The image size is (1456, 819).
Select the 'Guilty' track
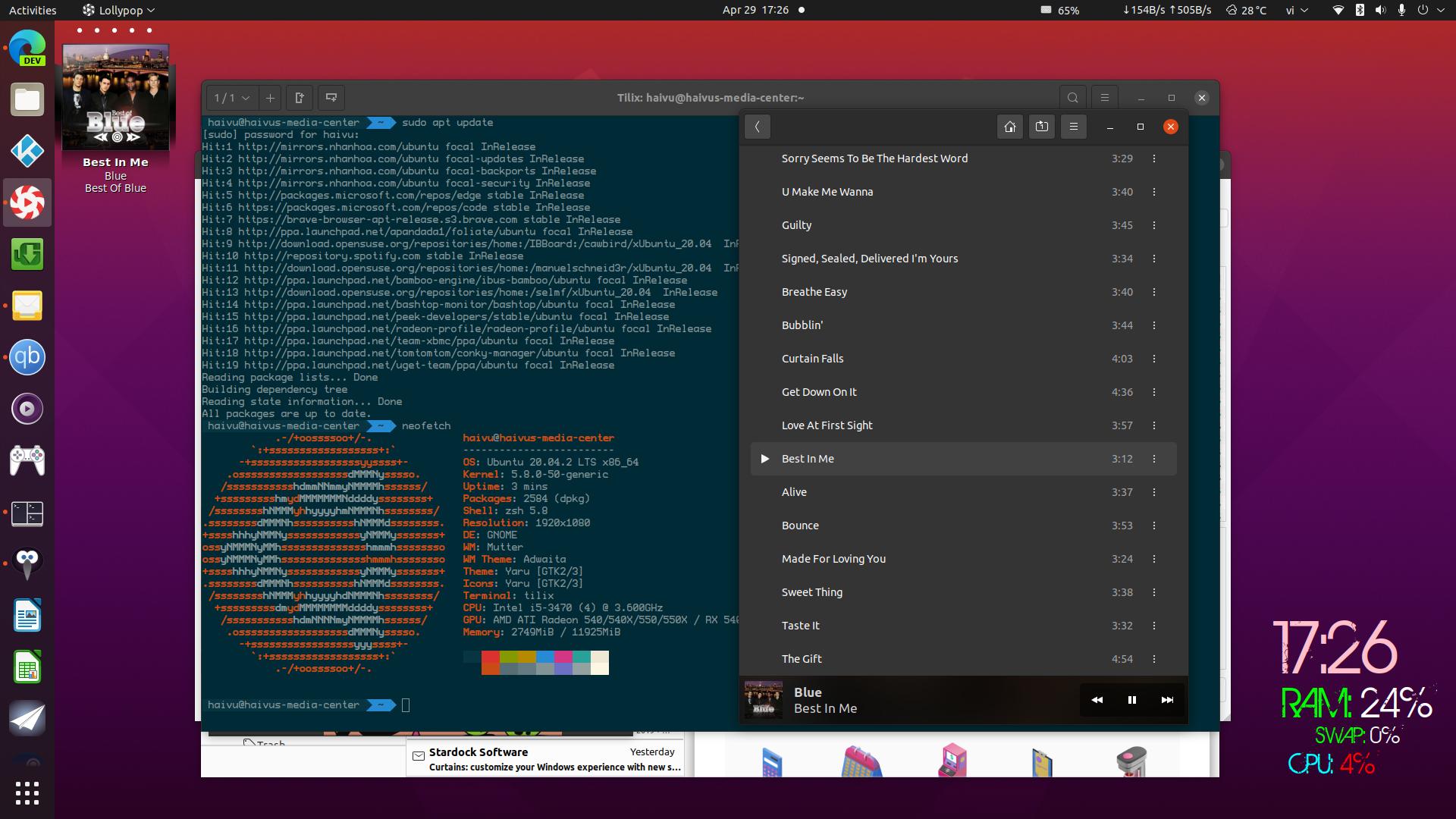pyautogui.click(x=963, y=225)
